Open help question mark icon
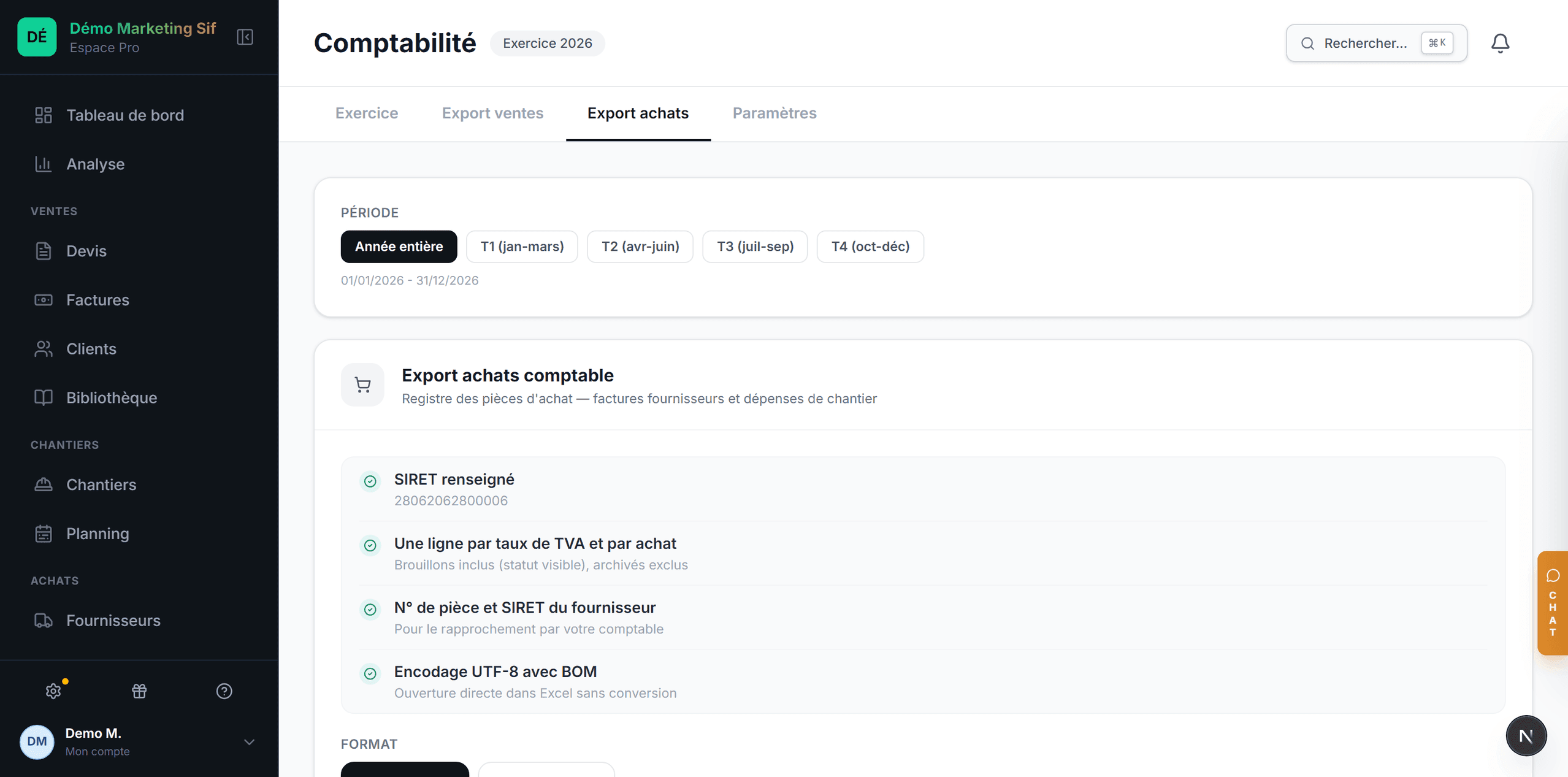1568x777 pixels. pyautogui.click(x=224, y=691)
